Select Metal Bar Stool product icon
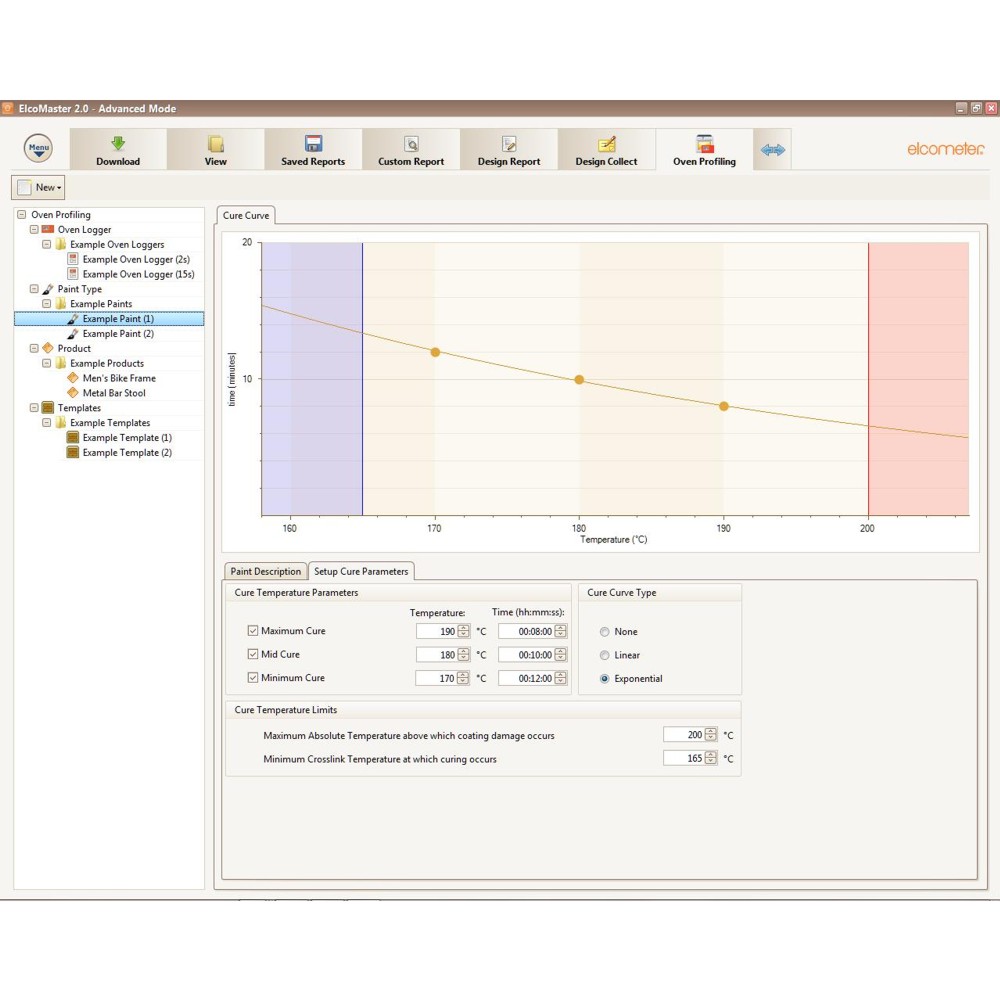The height and width of the screenshot is (1000, 1000). 73,393
